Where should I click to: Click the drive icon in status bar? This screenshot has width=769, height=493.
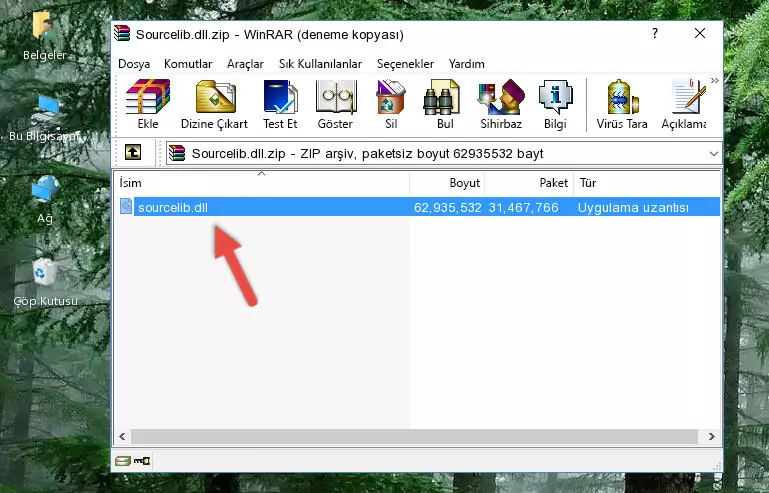[x=122, y=460]
